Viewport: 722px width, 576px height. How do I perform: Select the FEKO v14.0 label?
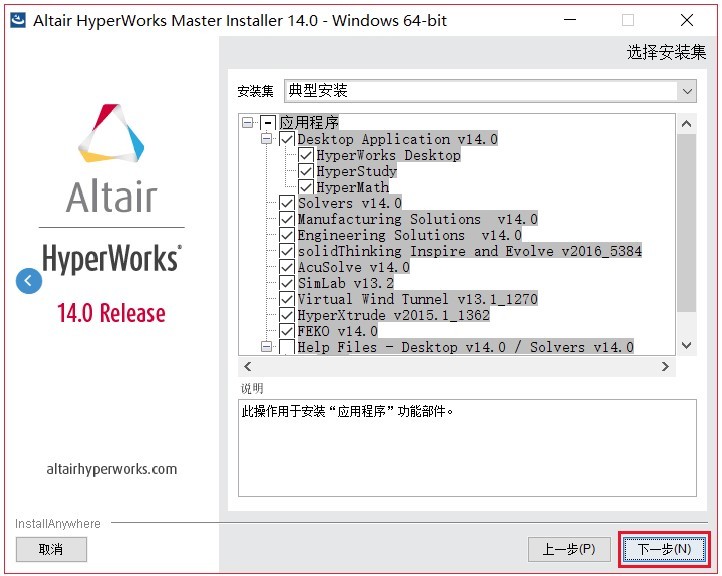pos(338,331)
